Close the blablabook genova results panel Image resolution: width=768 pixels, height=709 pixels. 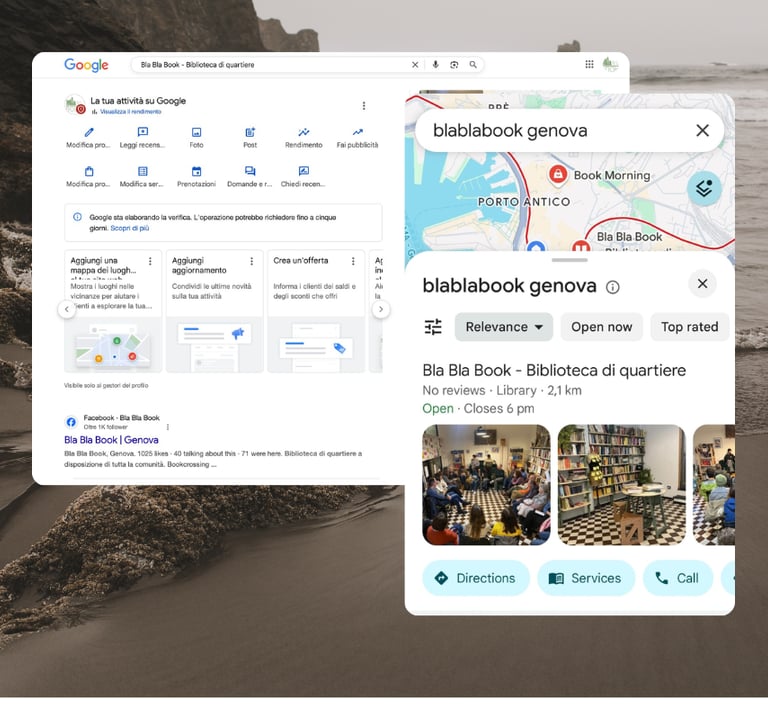[x=702, y=284]
